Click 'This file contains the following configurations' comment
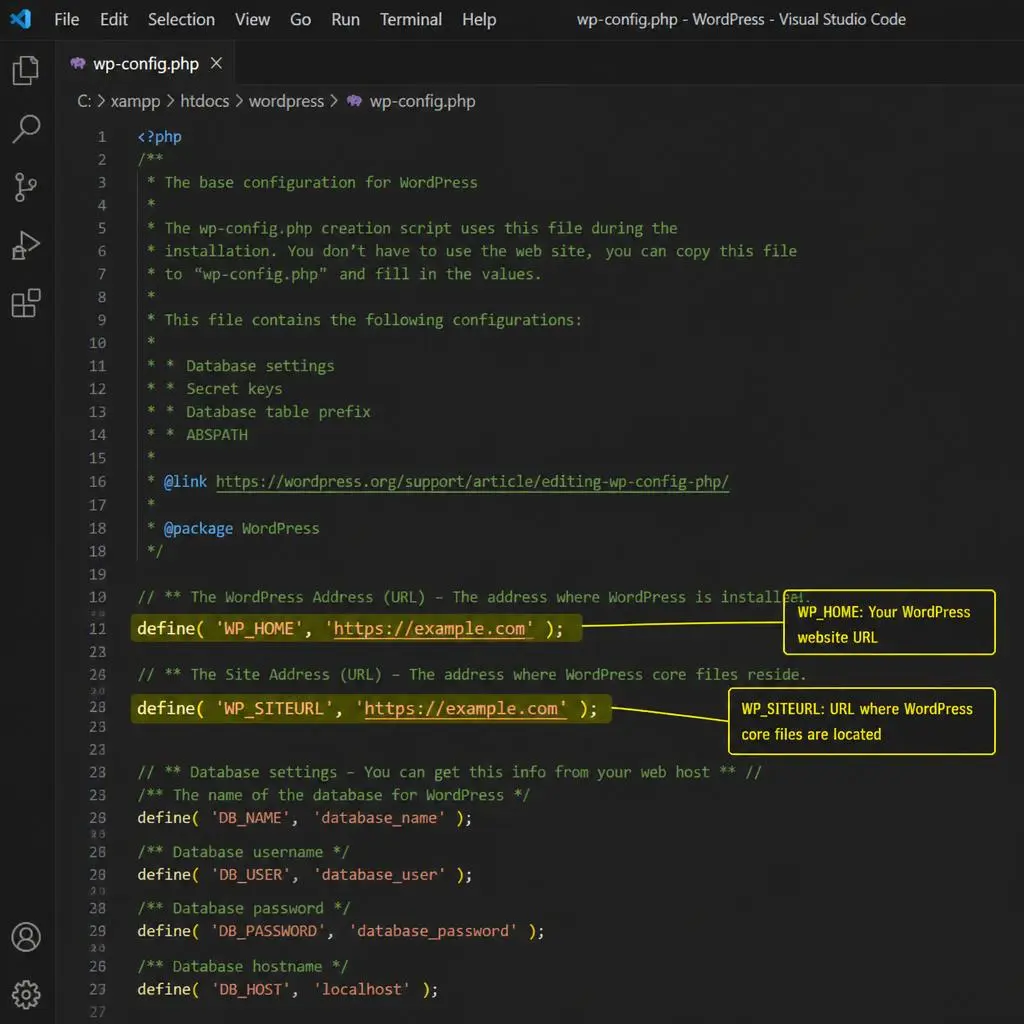The height and width of the screenshot is (1024, 1024). click(x=373, y=320)
